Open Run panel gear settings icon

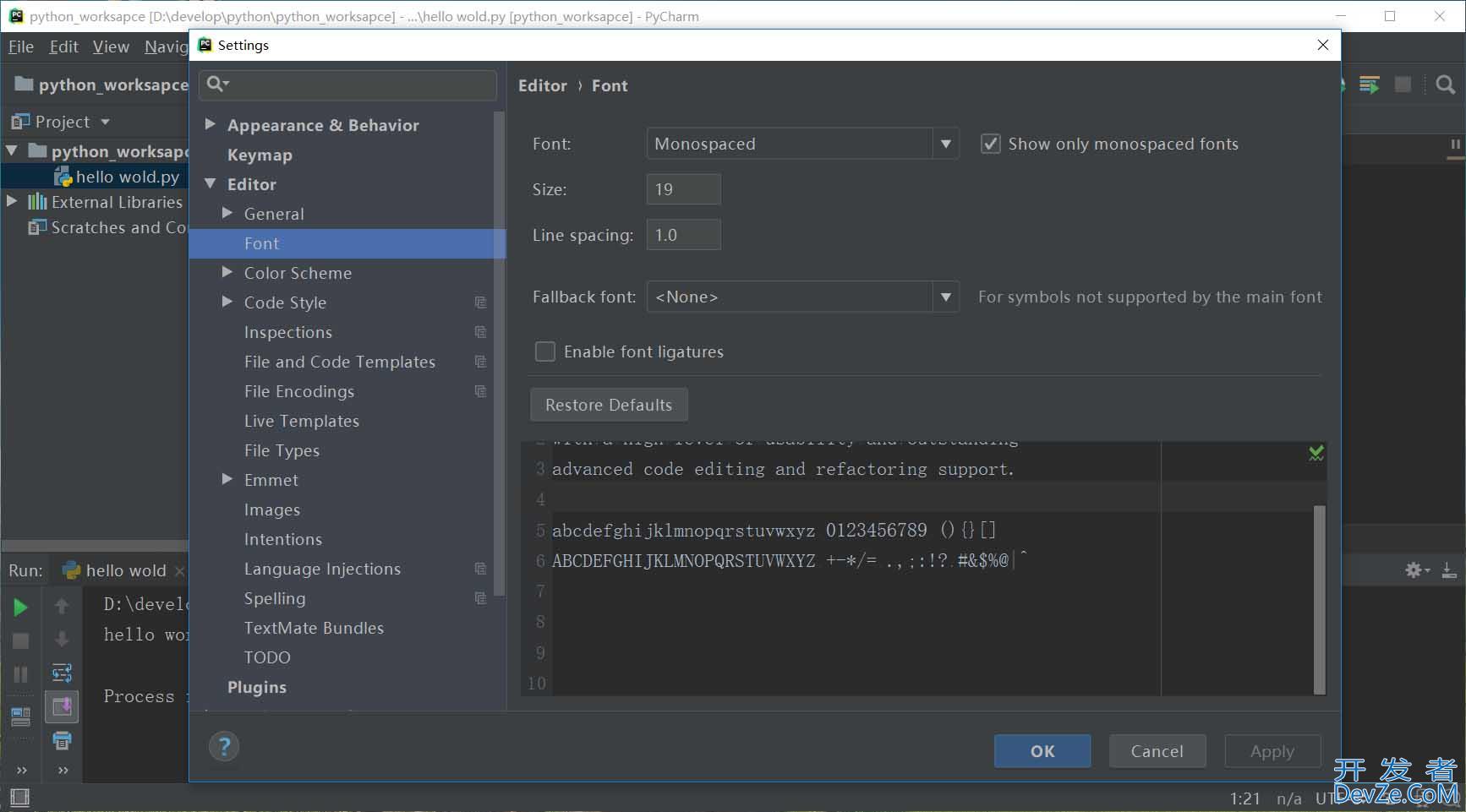tap(1416, 570)
